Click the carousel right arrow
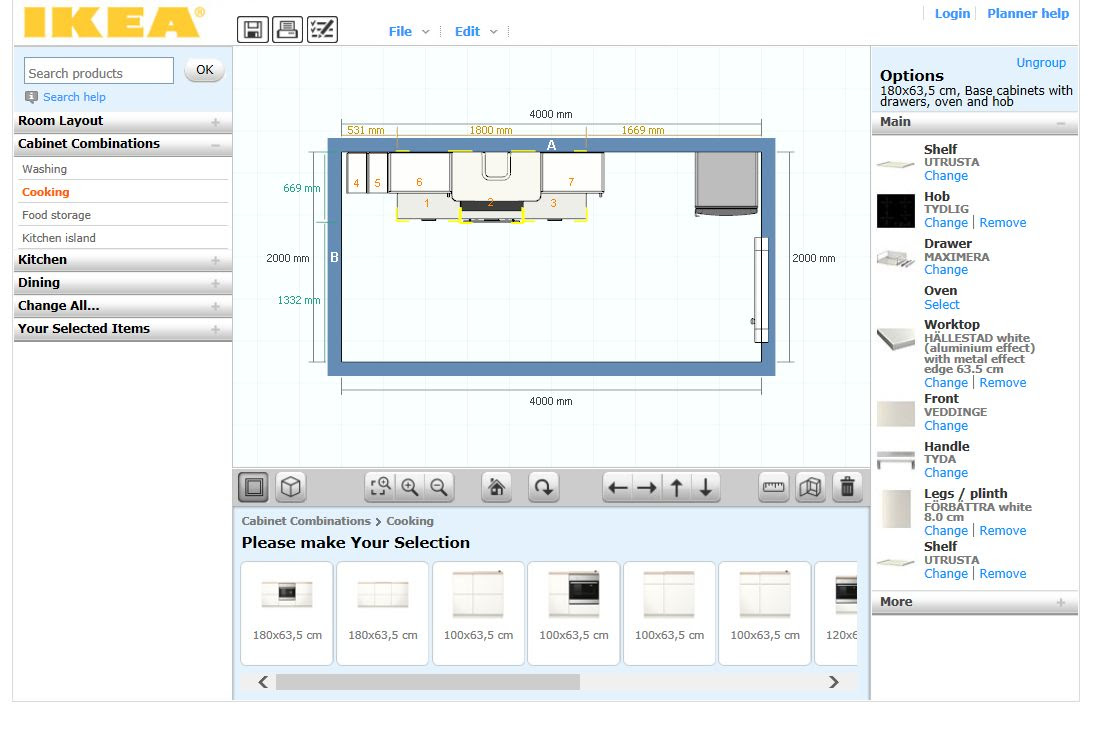The image size is (1118, 742). click(834, 682)
